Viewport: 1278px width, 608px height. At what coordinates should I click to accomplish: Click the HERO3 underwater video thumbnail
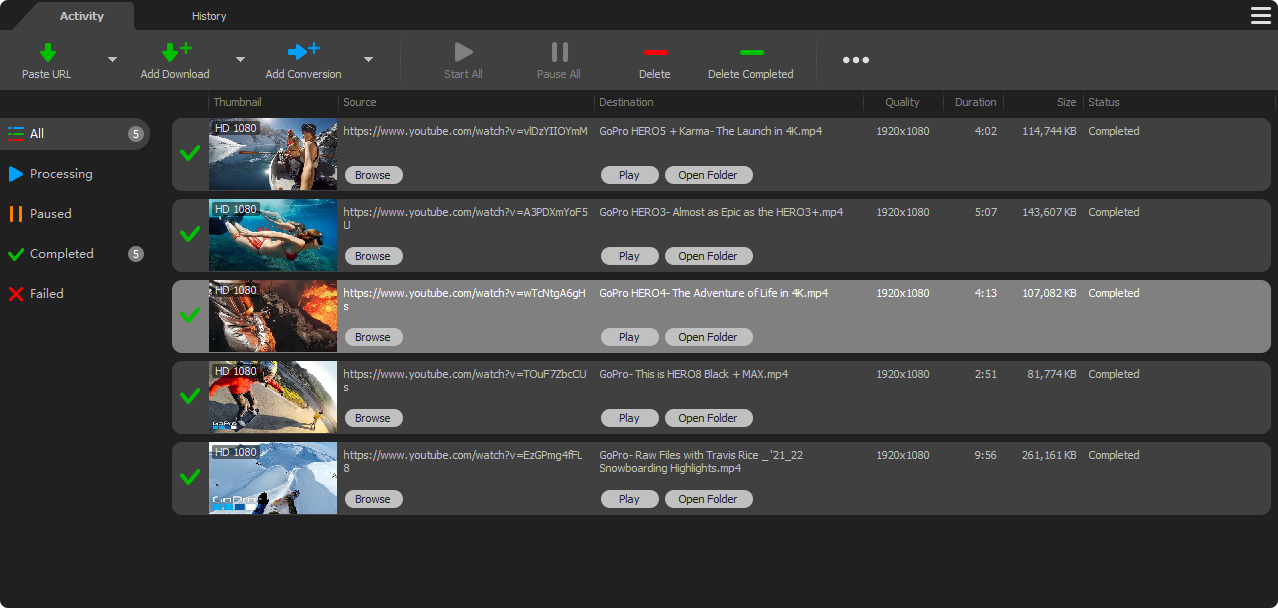click(x=273, y=235)
